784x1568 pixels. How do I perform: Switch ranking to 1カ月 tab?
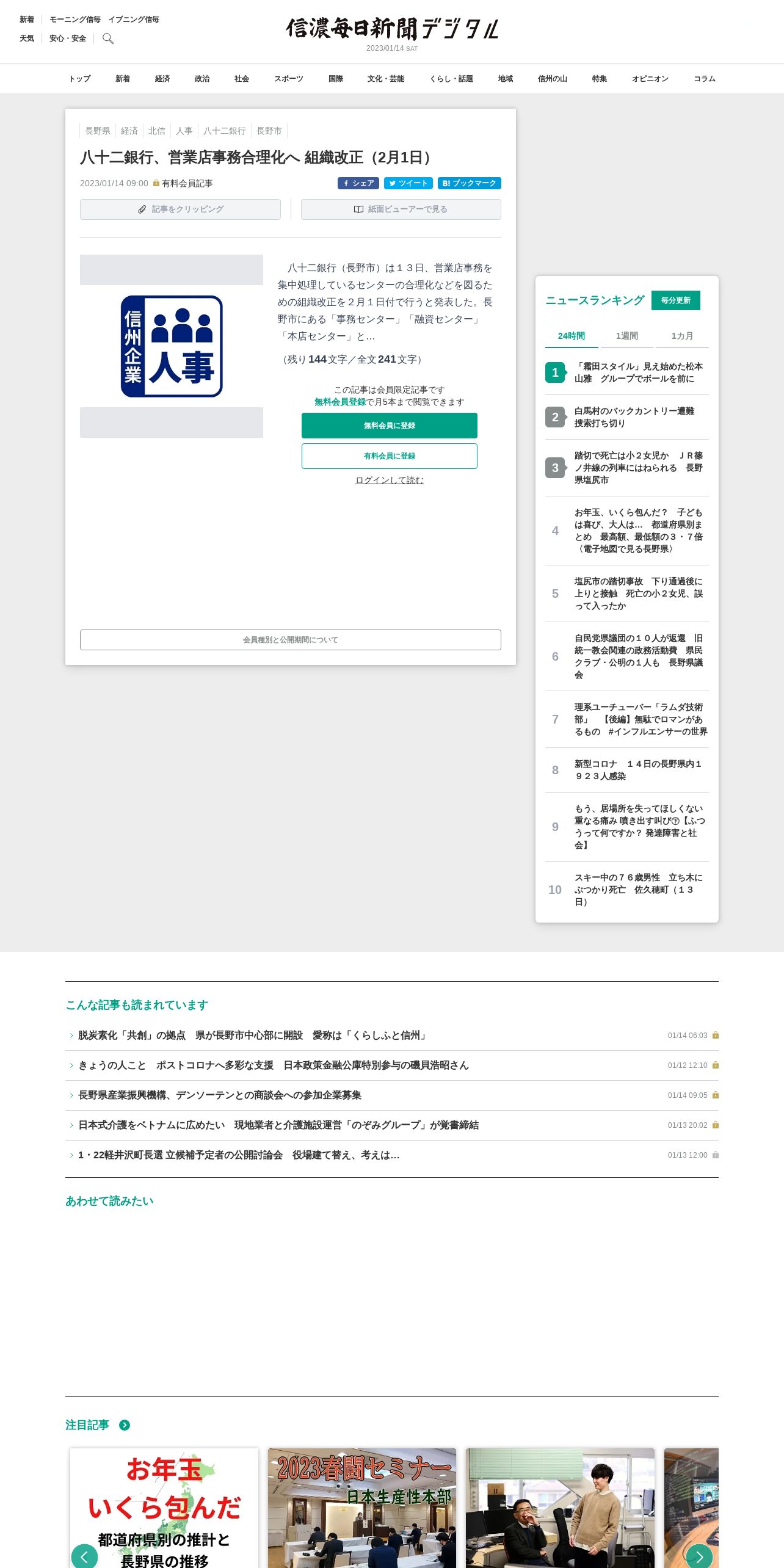[x=682, y=336]
